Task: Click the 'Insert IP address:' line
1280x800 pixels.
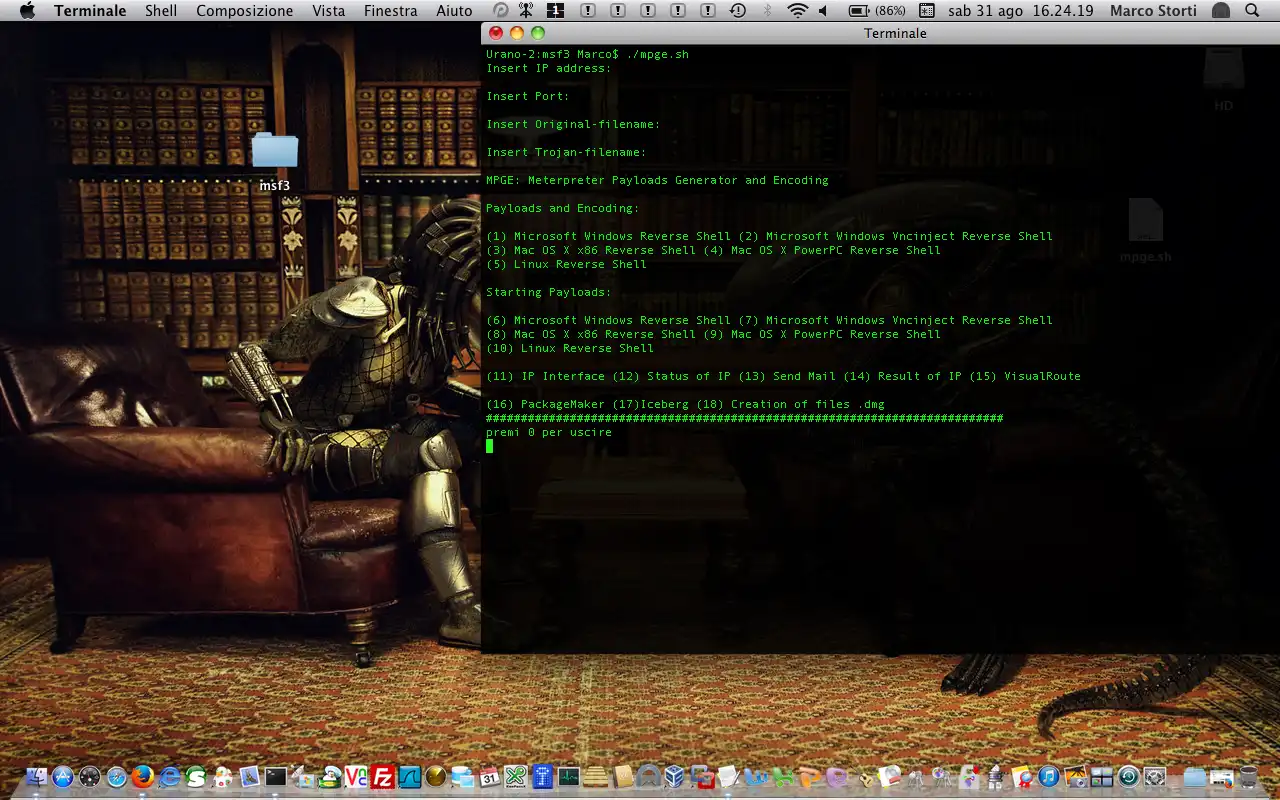Action: coord(548,68)
